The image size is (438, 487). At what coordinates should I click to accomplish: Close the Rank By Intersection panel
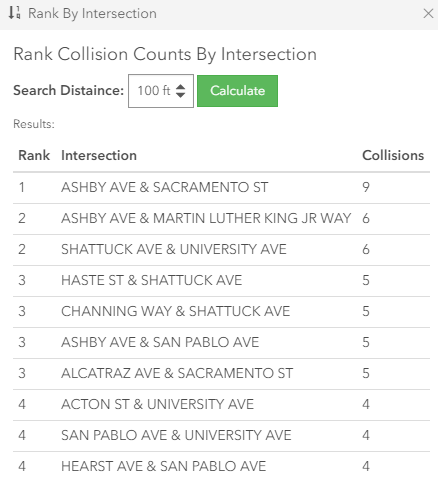[428, 14]
